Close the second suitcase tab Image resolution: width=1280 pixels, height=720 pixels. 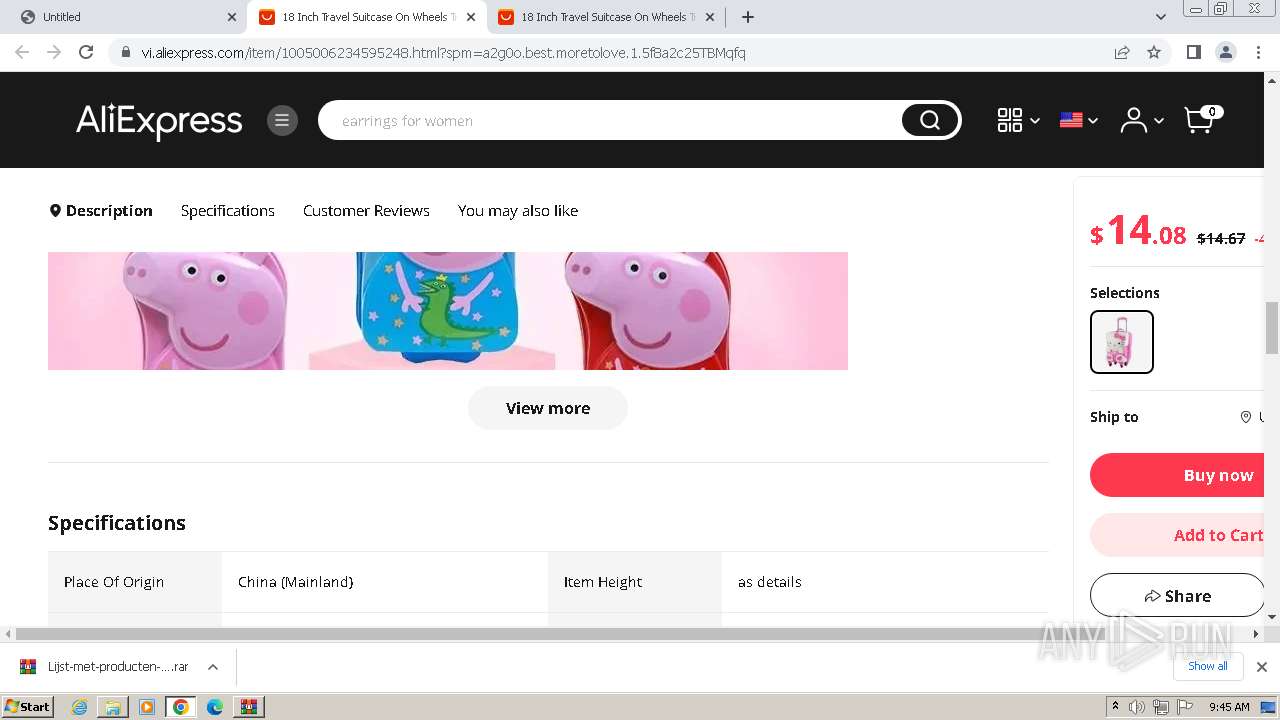471,17
